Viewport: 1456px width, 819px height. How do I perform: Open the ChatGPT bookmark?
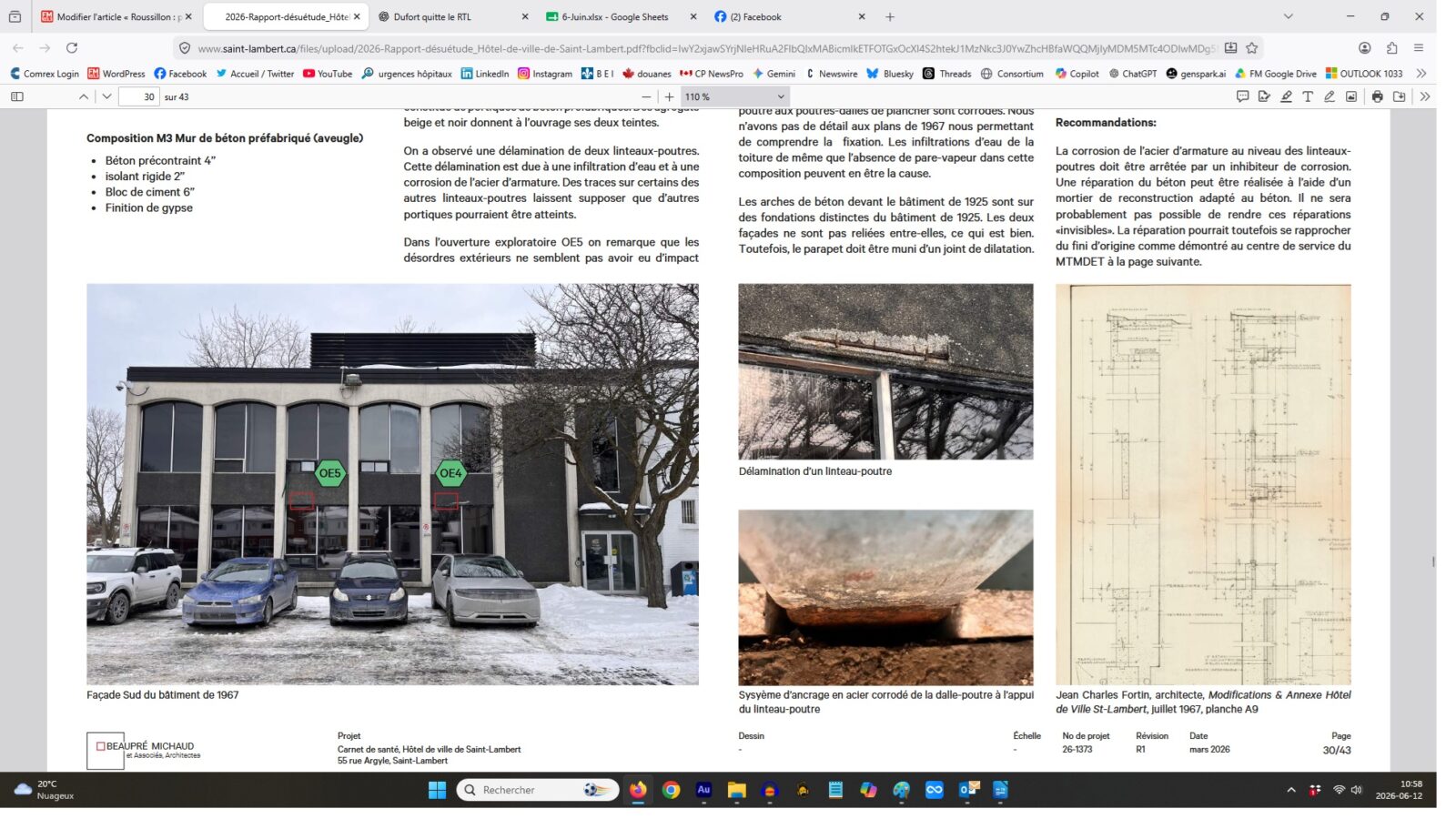[x=1132, y=74]
